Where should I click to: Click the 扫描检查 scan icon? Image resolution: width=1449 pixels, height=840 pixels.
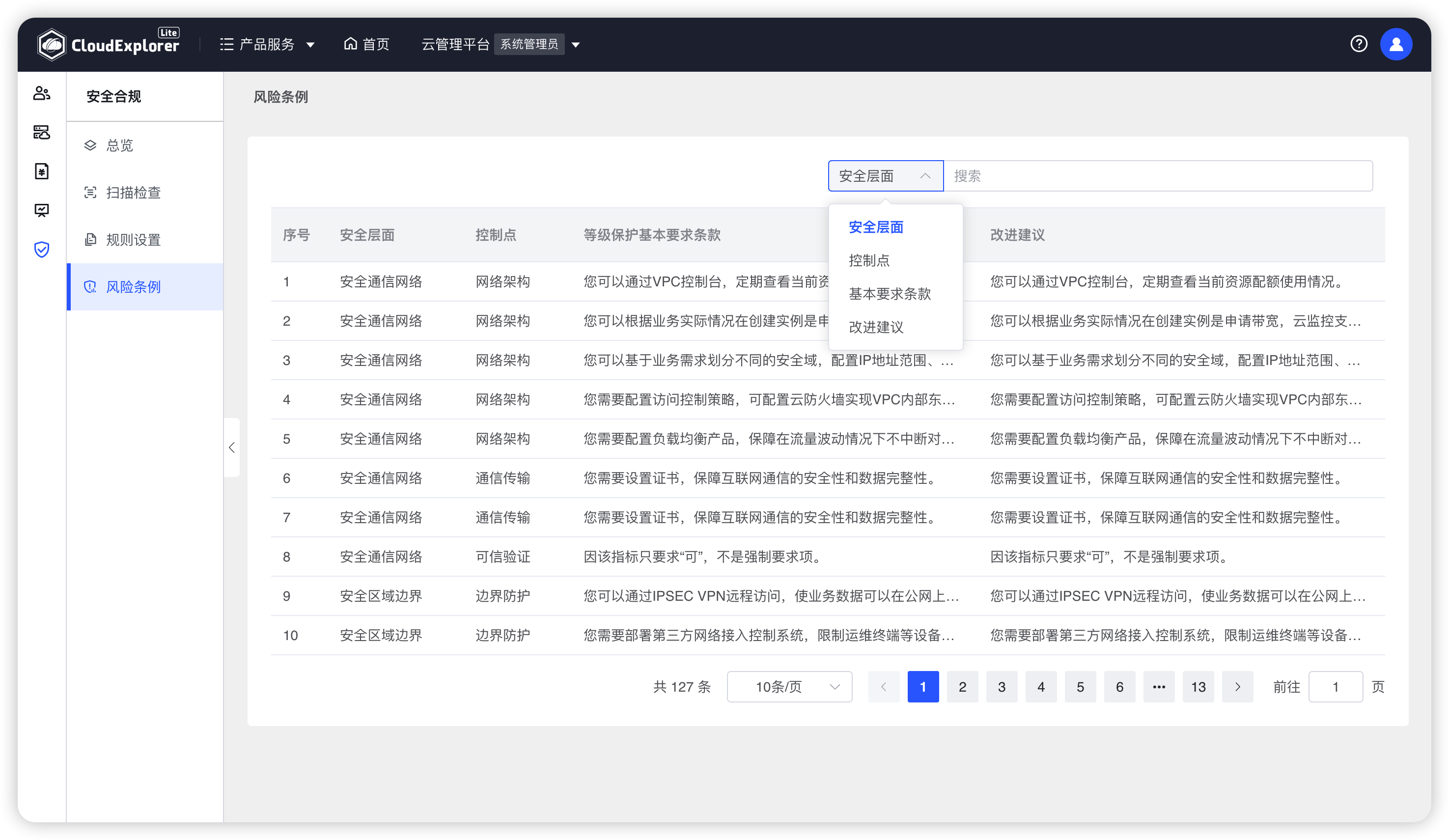point(90,192)
